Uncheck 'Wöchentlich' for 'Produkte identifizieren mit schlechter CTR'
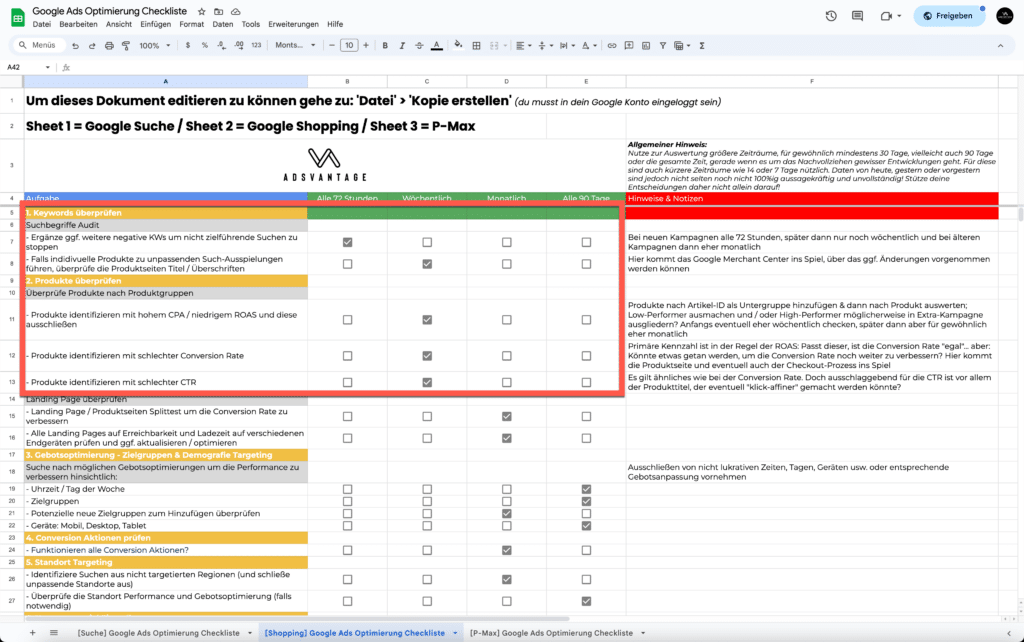The image size is (1024, 642). coord(427,382)
